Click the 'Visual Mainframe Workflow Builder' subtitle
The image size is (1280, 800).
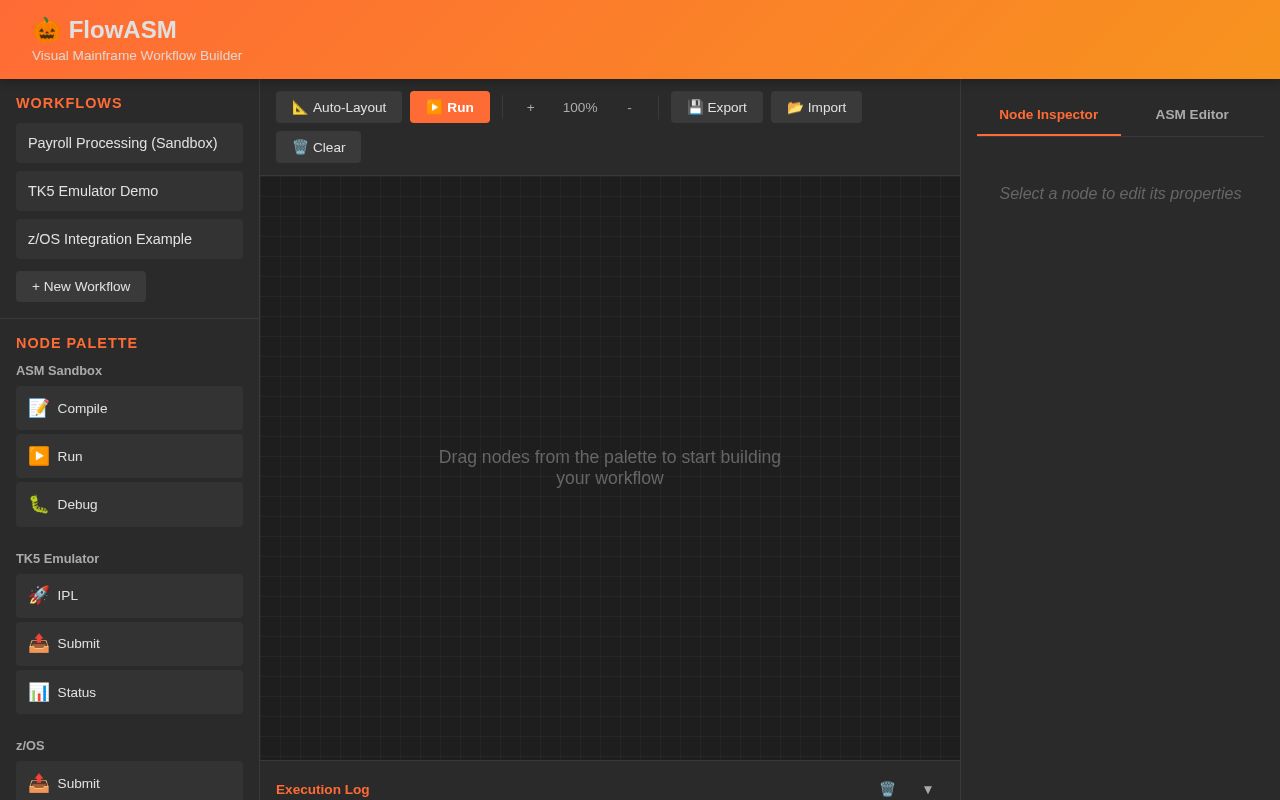[x=137, y=55]
